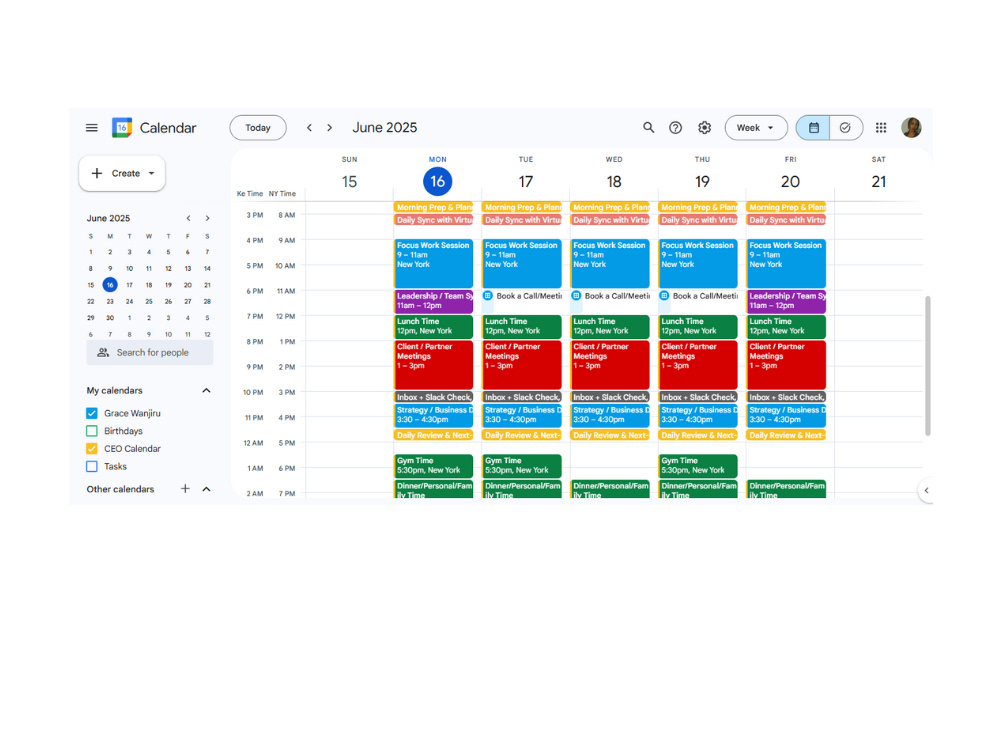Open Friday Leadership / Team Sync event
Viewport: 1000px width, 750px height.
click(786, 301)
